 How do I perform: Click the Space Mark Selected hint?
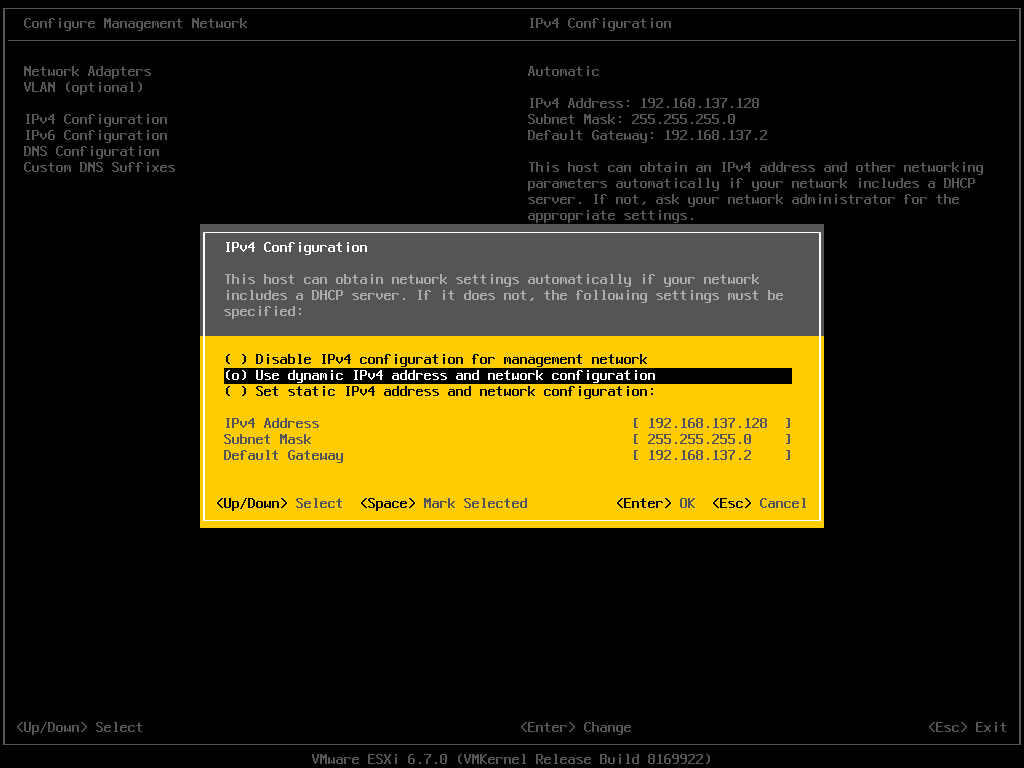(x=443, y=504)
